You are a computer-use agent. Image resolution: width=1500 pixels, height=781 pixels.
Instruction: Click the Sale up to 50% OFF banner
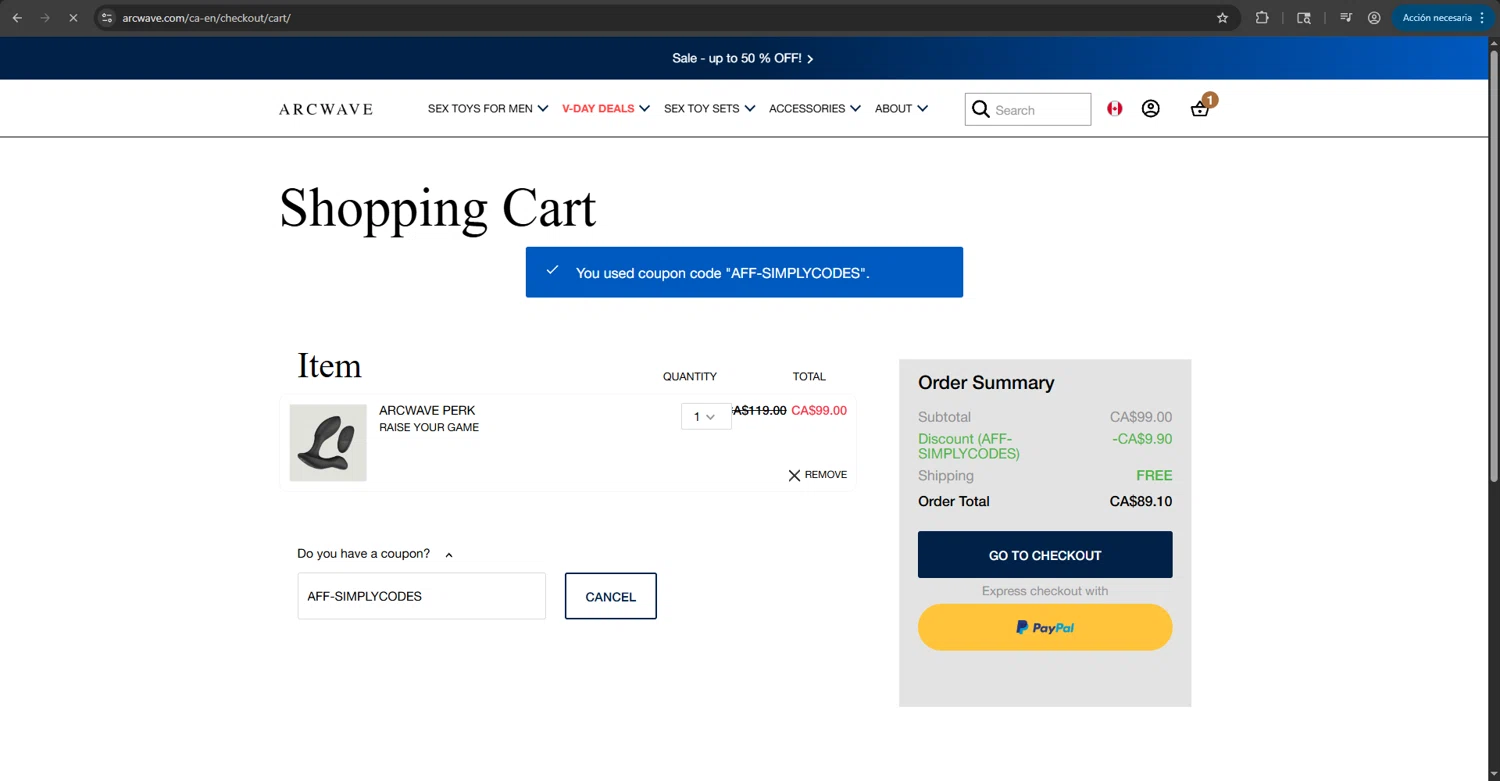coord(743,58)
